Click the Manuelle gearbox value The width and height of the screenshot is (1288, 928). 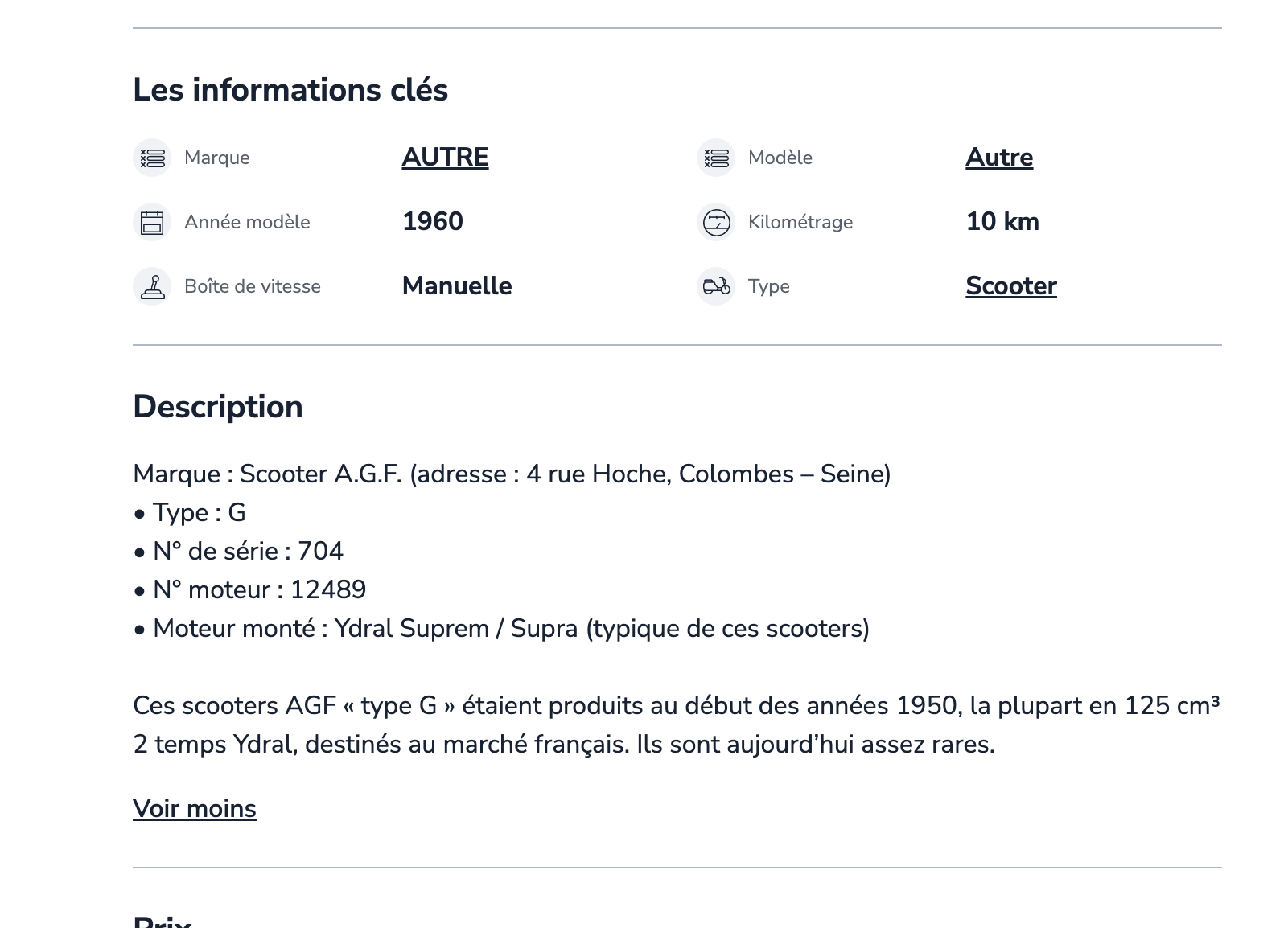pos(457,286)
